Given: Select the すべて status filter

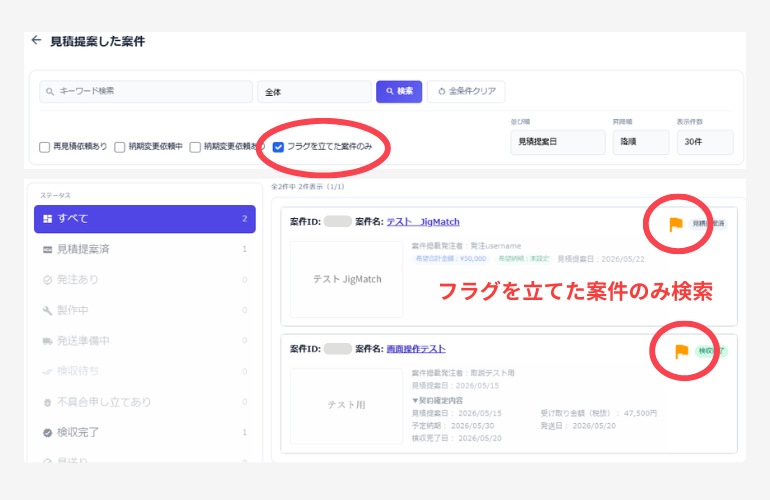Looking at the screenshot, I should 145,219.
